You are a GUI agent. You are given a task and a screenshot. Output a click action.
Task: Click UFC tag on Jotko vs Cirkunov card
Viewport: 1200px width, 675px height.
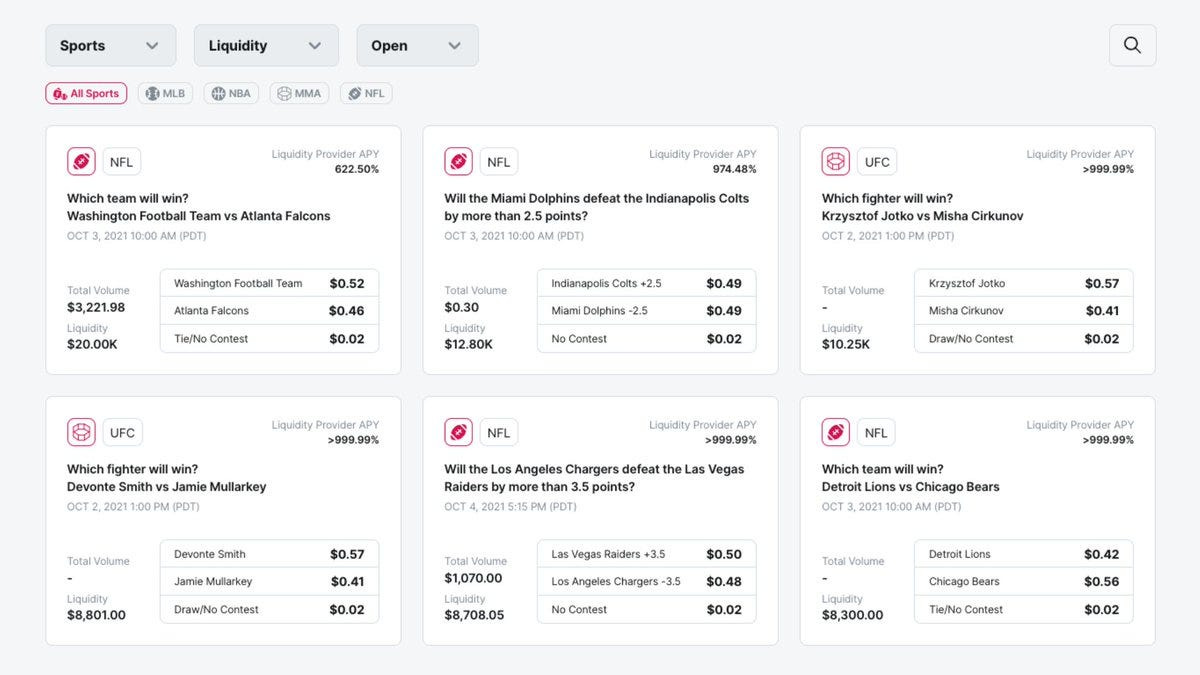[x=877, y=162]
